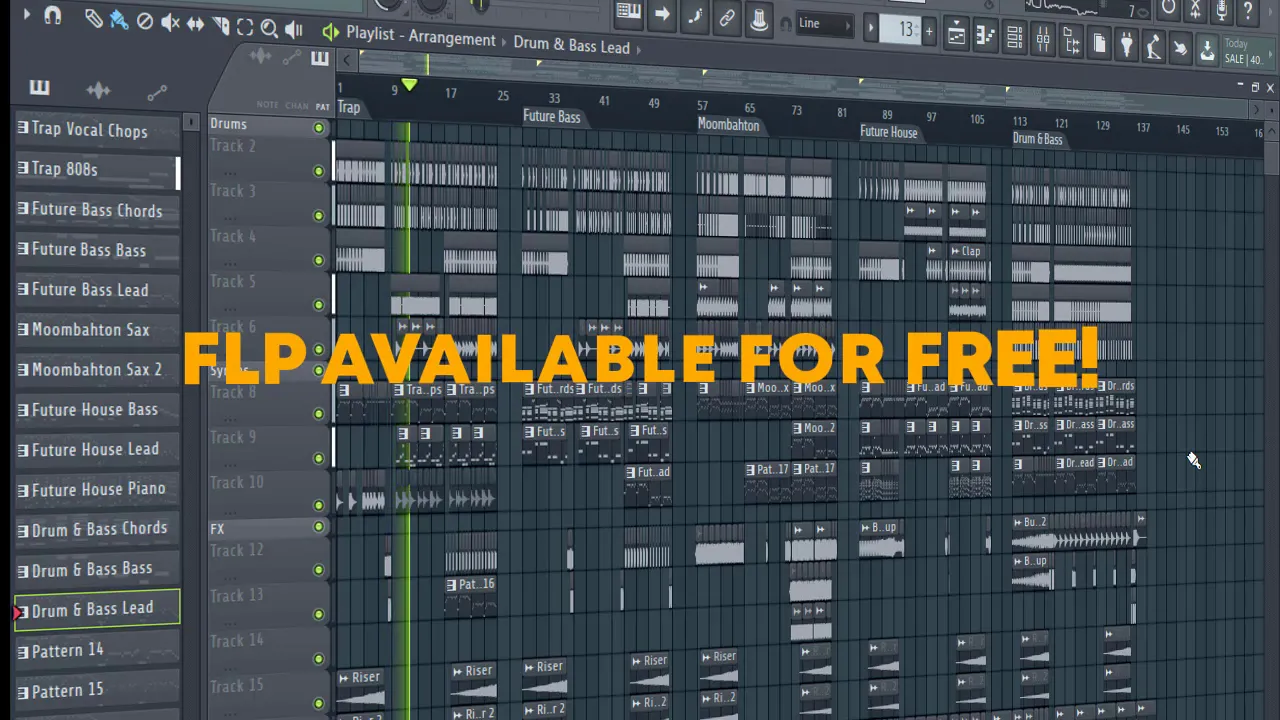Open the Mixer view icon
The width and height of the screenshot is (1280, 720).
(x=1043, y=39)
